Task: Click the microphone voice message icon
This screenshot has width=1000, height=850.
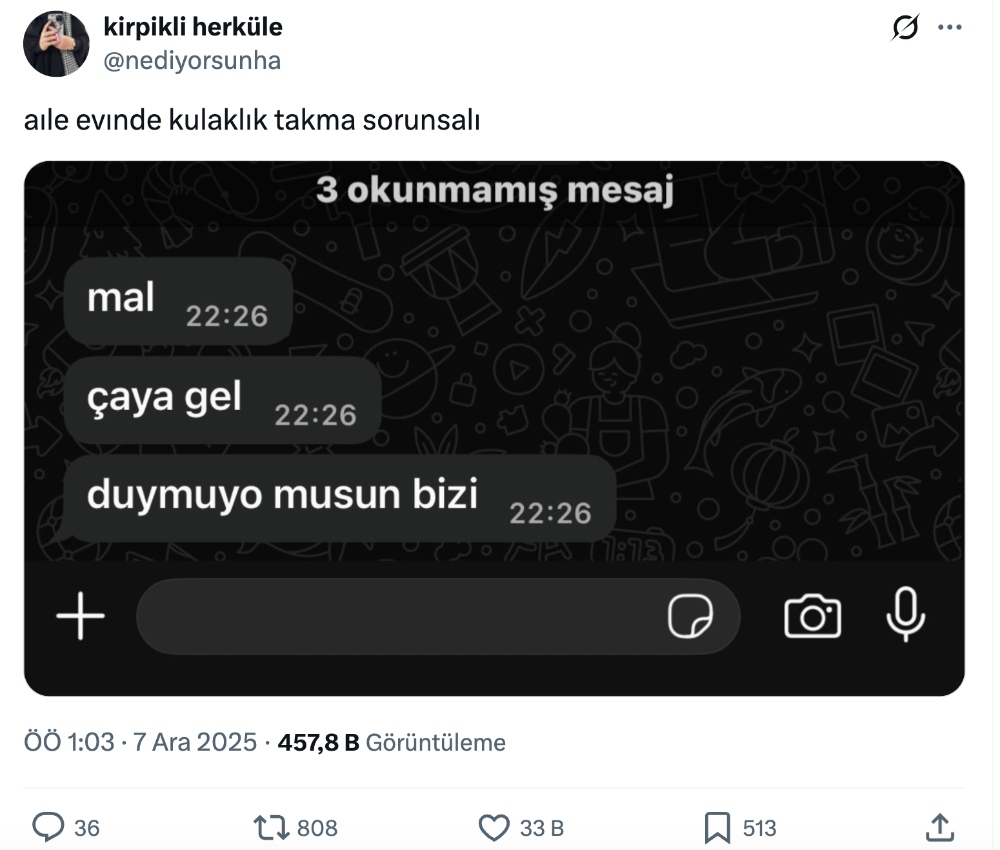Action: 906,615
